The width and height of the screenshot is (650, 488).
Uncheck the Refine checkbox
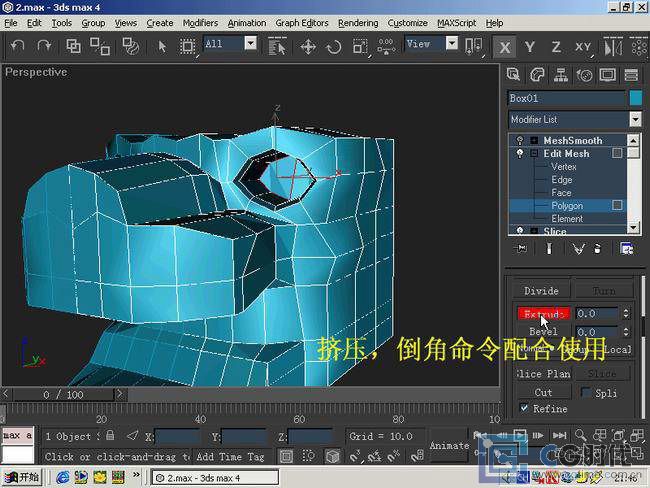(524, 408)
